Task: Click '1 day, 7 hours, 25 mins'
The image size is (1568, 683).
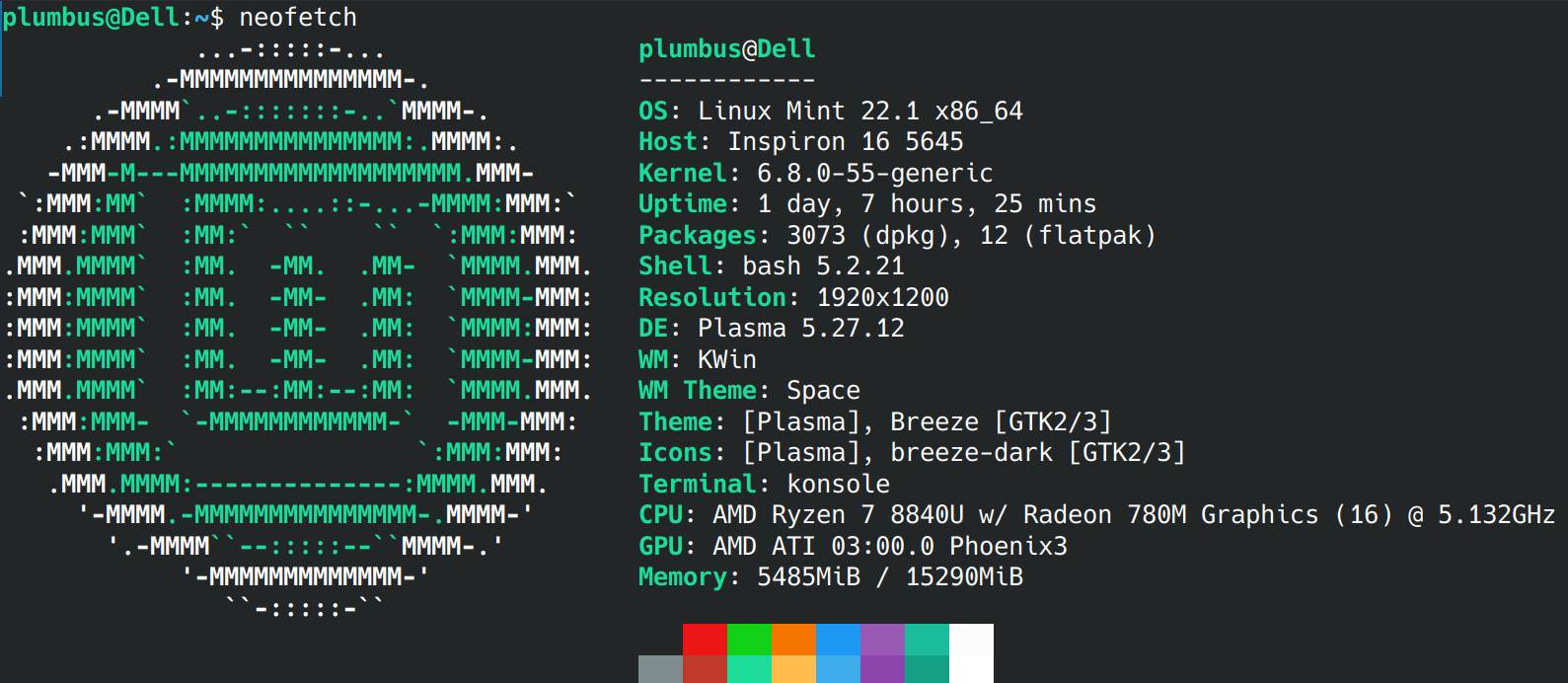Action: [927, 203]
